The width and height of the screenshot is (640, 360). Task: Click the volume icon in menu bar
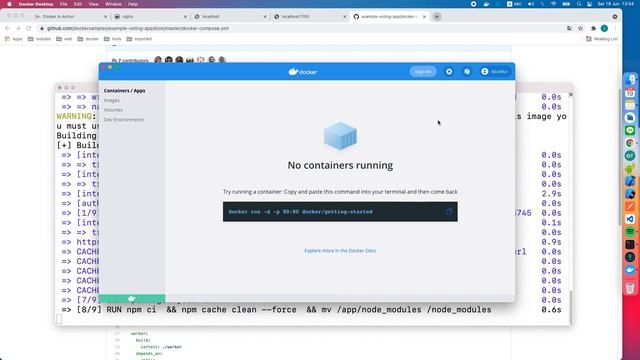point(531,4)
